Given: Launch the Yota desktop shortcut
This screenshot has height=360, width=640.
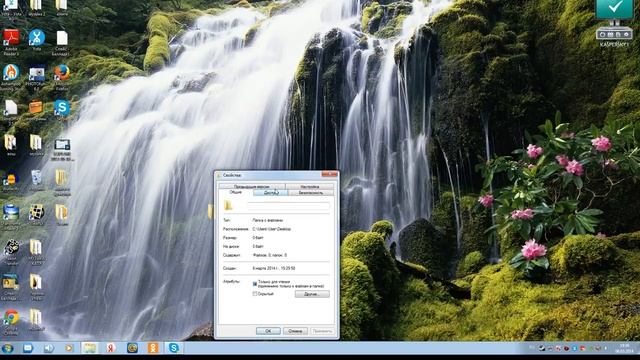Looking at the screenshot, I should pos(37,38).
